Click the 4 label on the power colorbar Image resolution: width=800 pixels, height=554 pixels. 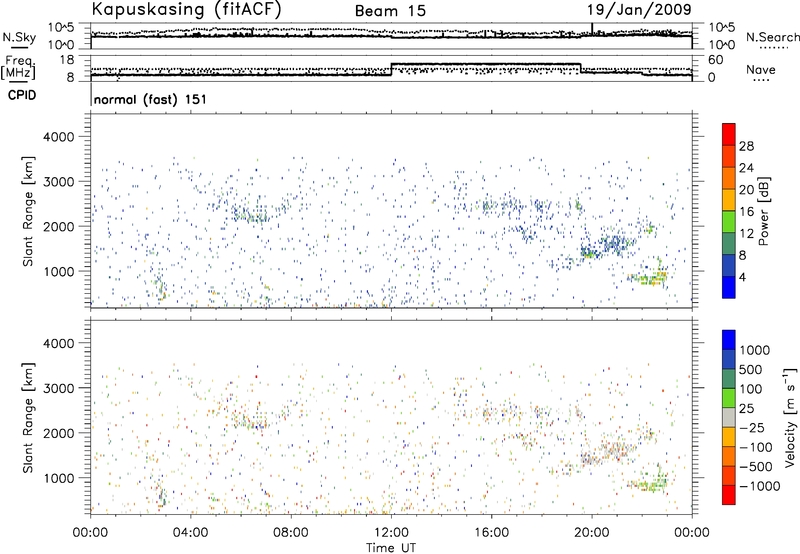pos(743,278)
